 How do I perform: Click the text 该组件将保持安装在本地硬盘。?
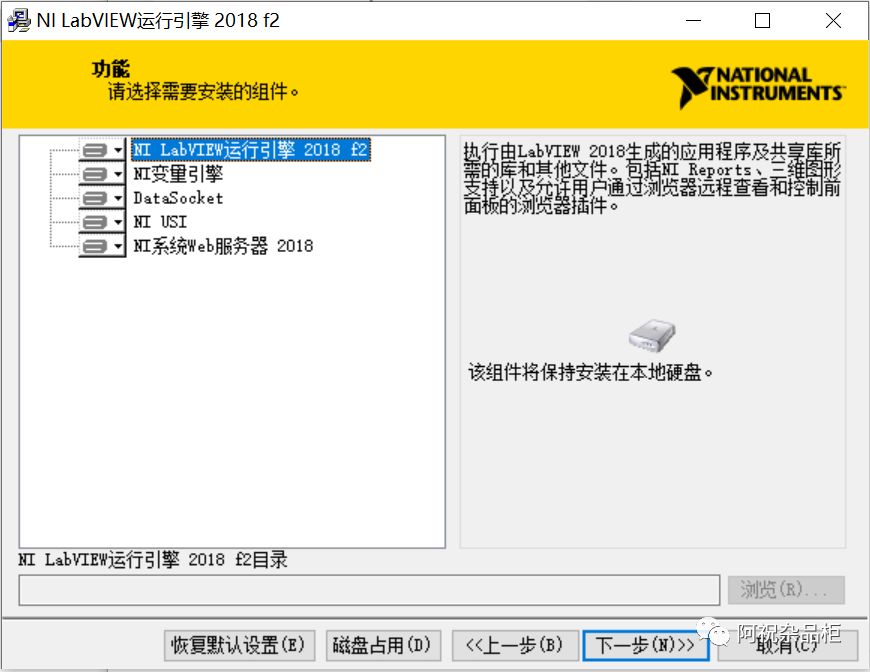pyautogui.click(x=591, y=372)
